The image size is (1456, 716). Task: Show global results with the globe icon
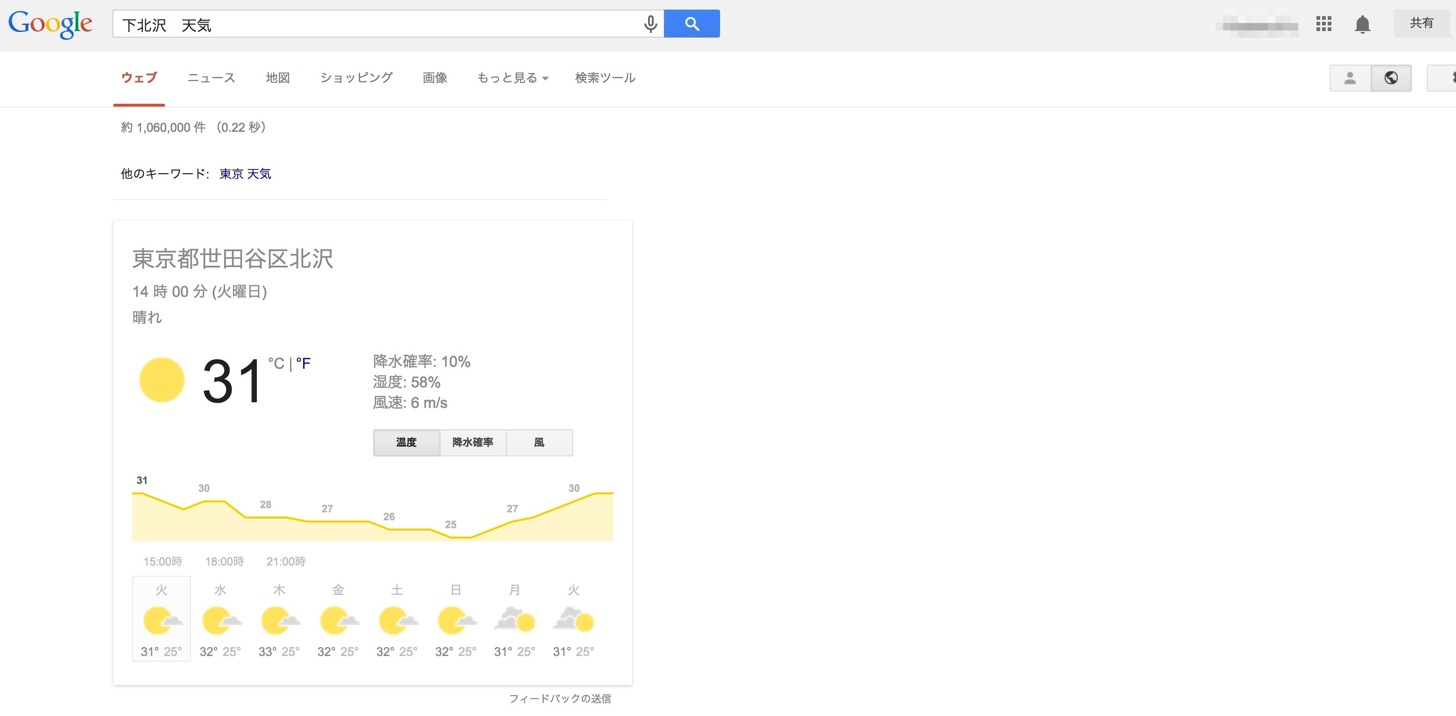1391,78
